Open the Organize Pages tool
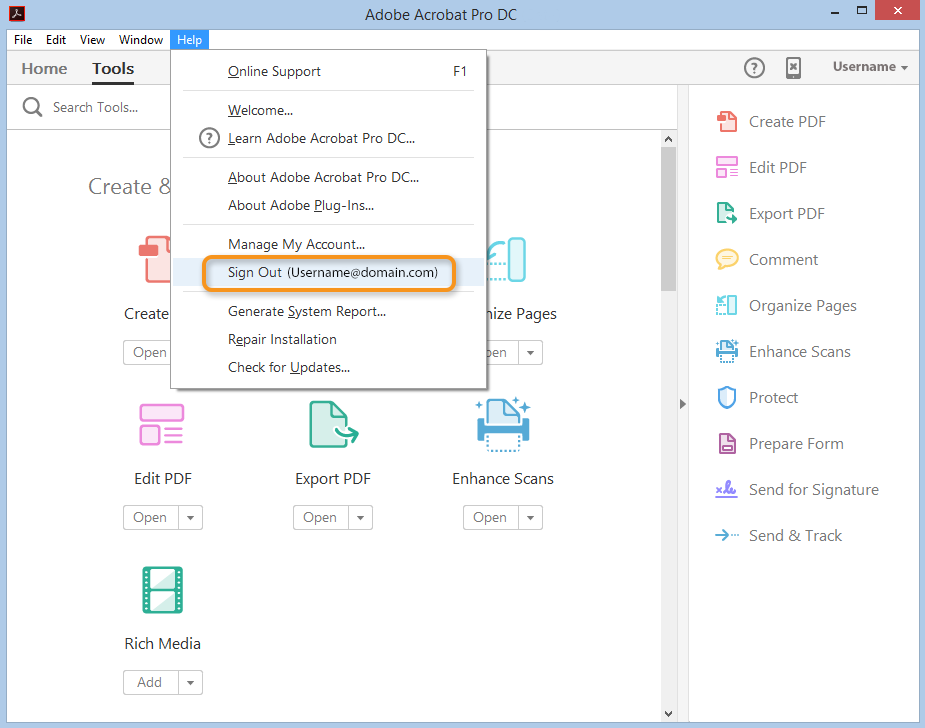925x728 pixels. (728, 305)
